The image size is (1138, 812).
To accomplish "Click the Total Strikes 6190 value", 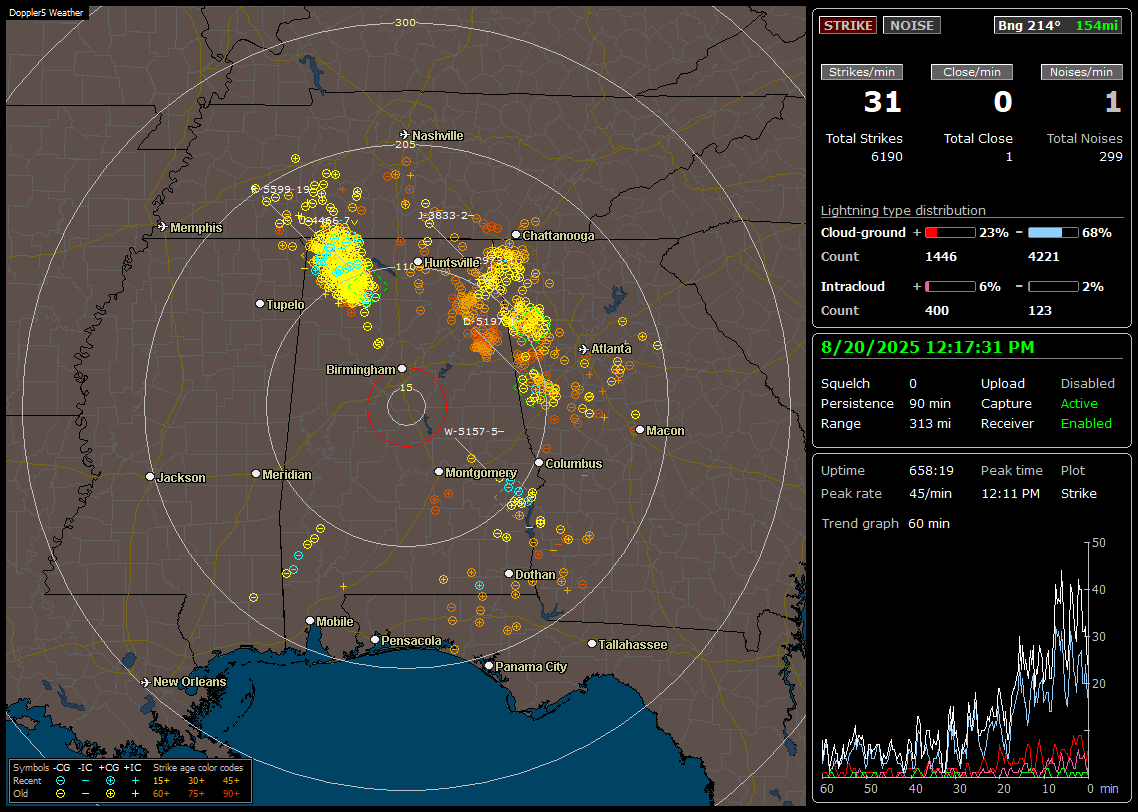I will point(887,157).
